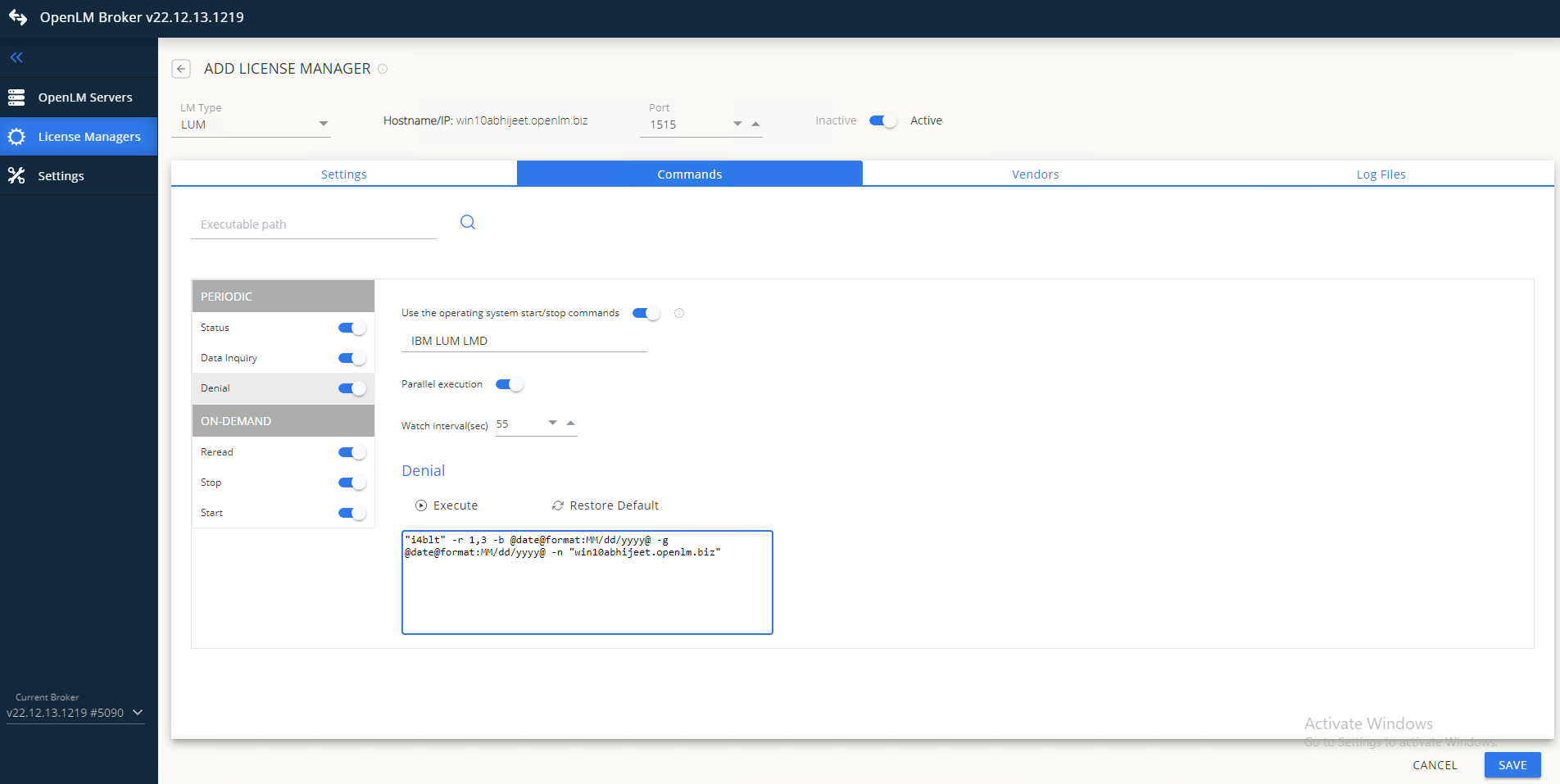The image size is (1560, 784).
Task: Save the license manager configuration
Action: click(1512, 764)
